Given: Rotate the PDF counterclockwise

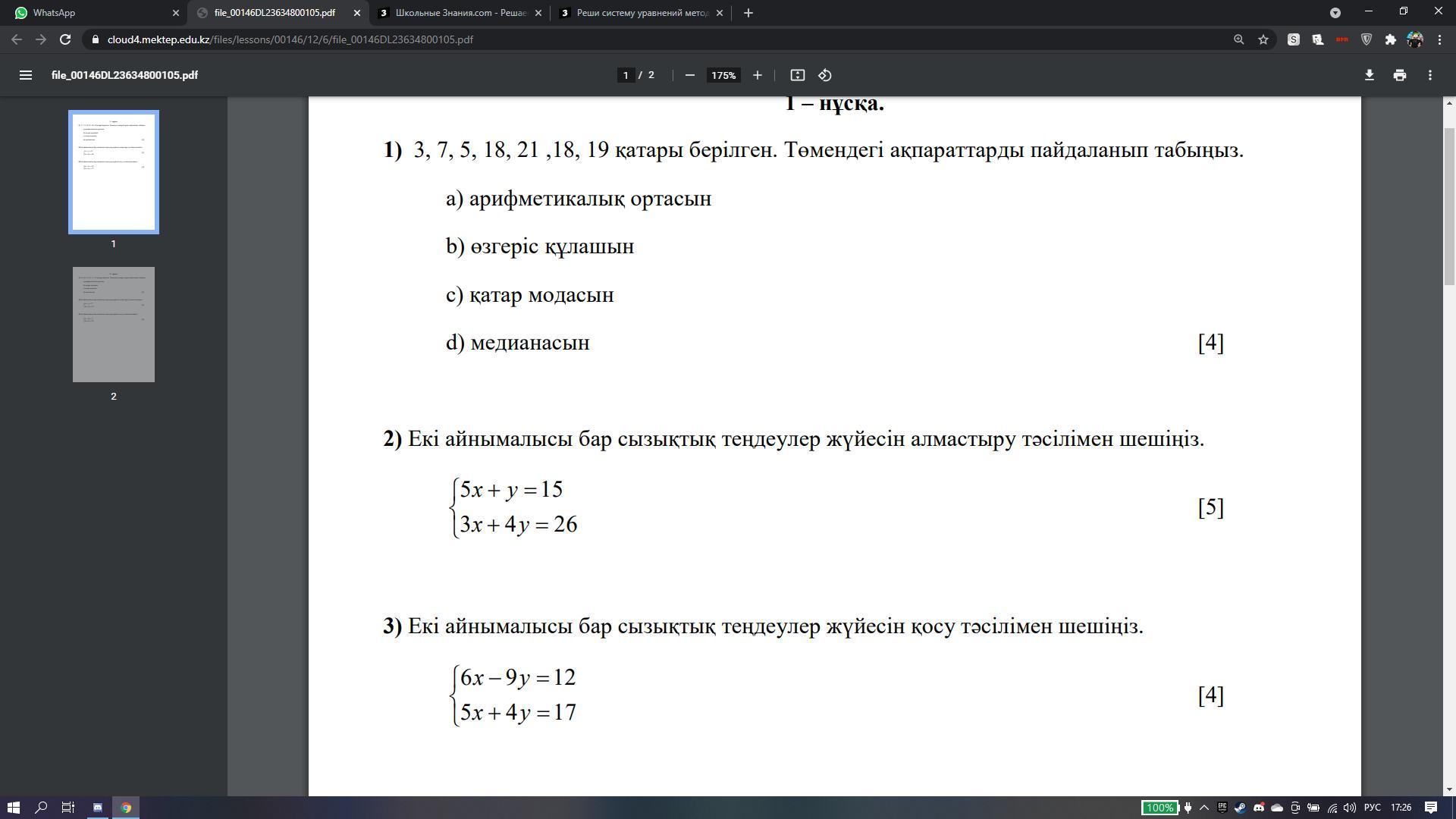Looking at the screenshot, I should [825, 75].
